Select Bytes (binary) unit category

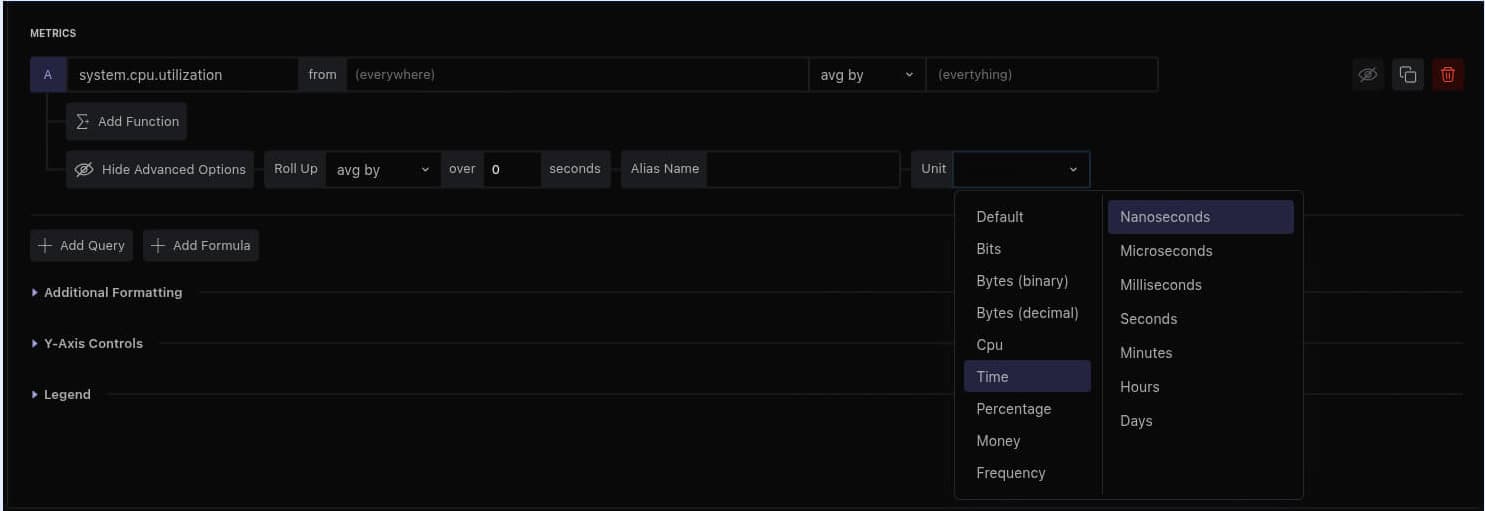pyautogui.click(x=1027, y=281)
